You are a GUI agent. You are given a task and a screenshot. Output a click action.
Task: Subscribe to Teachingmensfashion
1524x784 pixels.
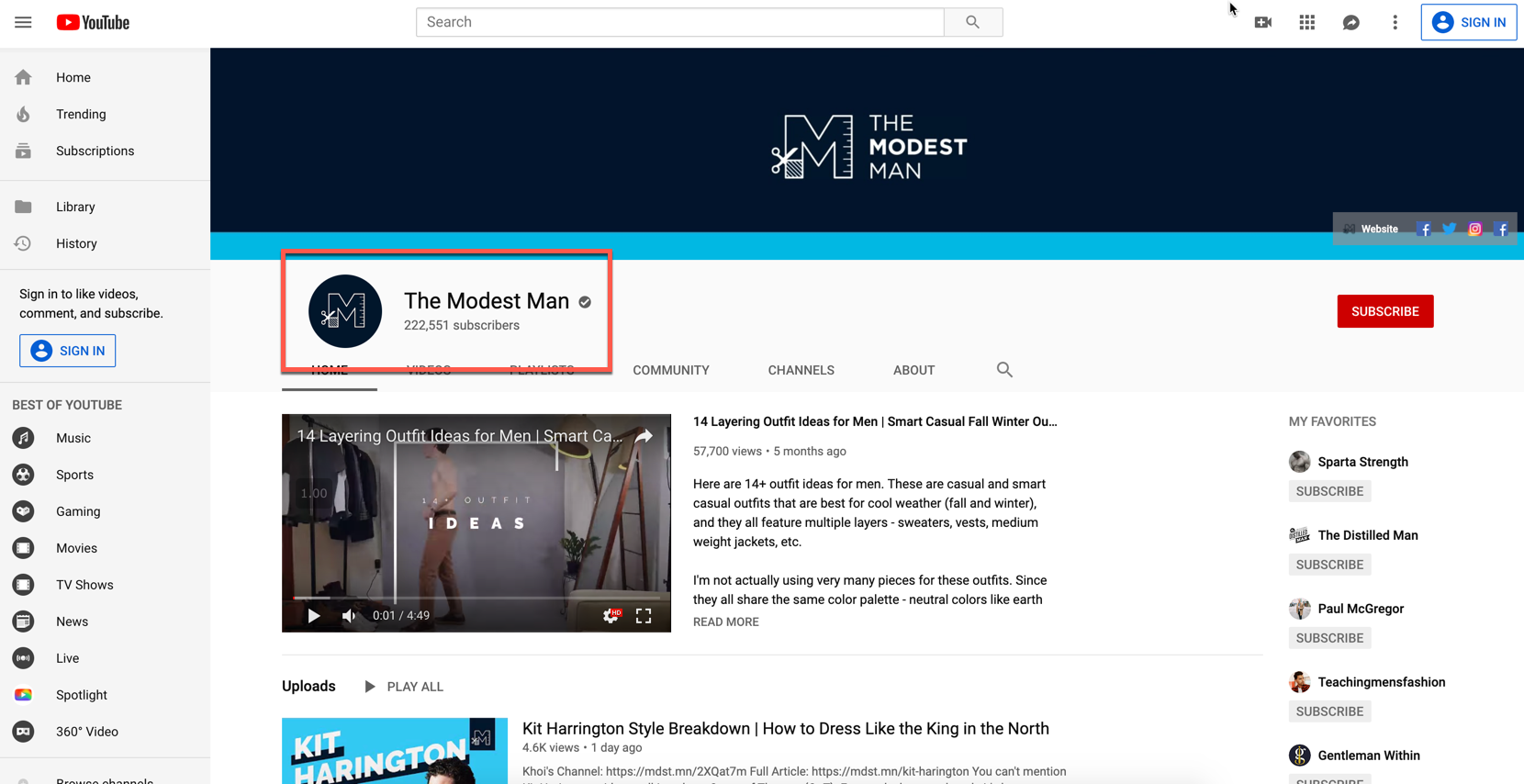[1329, 711]
